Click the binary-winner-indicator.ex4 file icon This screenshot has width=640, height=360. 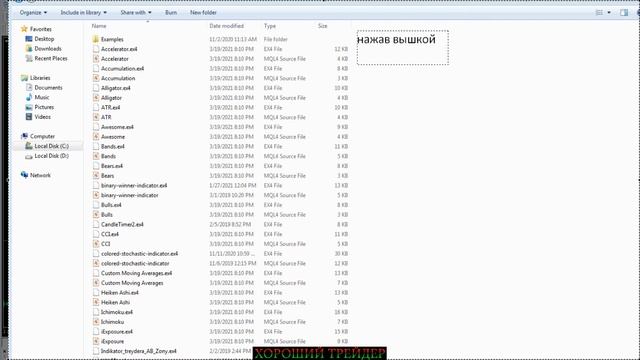pyautogui.click(x=96, y=185)
